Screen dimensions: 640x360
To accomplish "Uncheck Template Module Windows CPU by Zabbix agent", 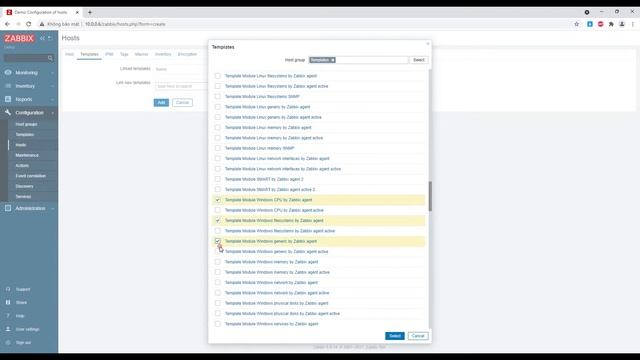I will [218, 200].
